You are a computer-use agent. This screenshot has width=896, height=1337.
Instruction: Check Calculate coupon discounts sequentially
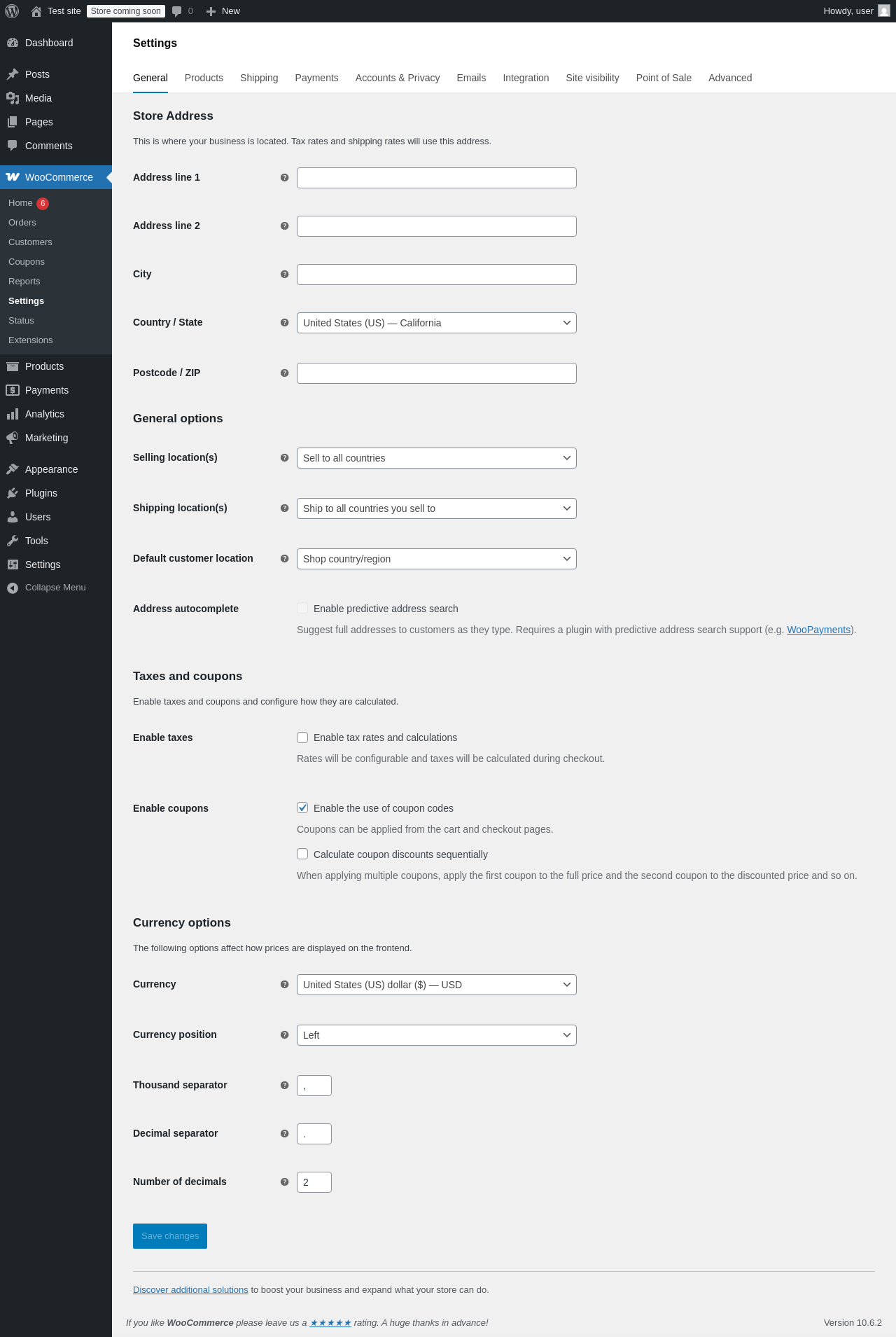(302, 854)
